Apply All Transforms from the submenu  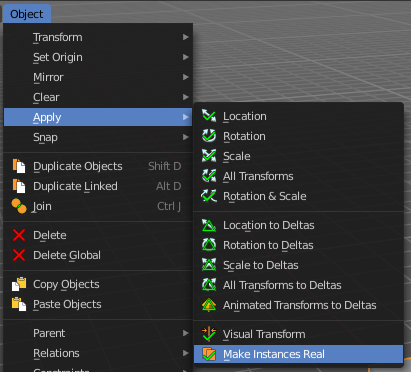click(298, 176)
